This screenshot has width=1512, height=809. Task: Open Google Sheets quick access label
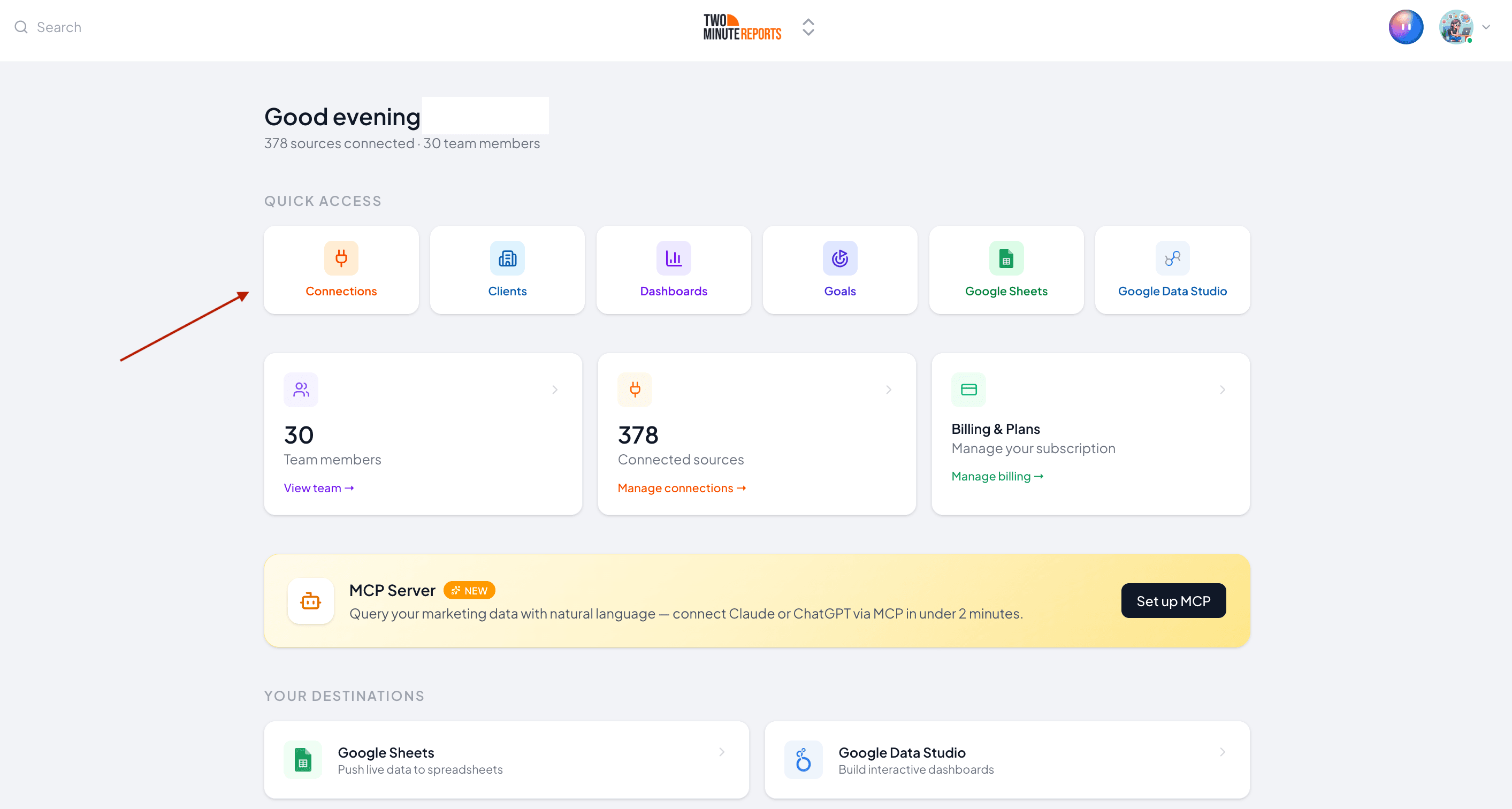(1006, 291)
